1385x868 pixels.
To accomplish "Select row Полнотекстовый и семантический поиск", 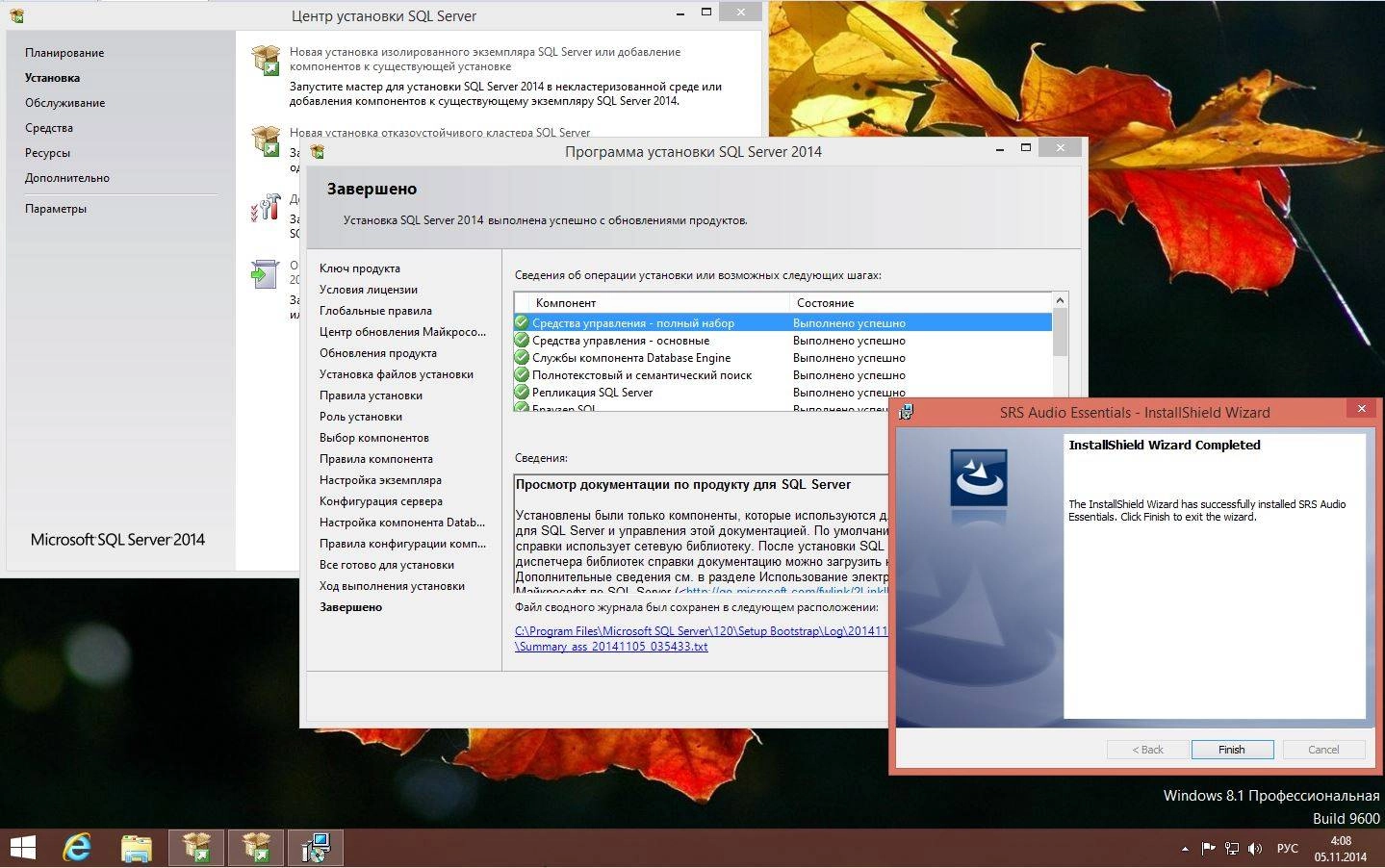I will [782, 375].
